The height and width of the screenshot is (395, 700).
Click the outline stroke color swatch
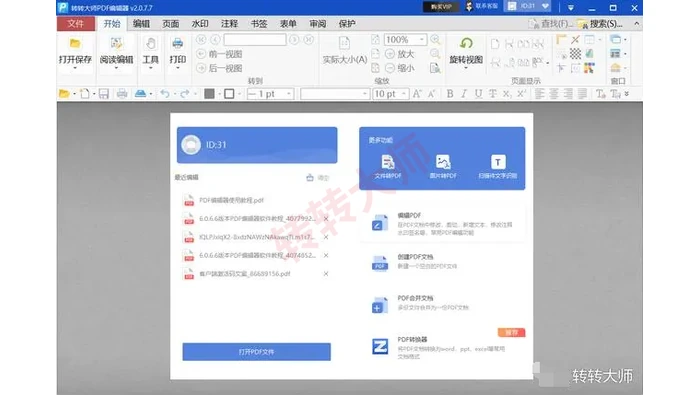[229, 94]
